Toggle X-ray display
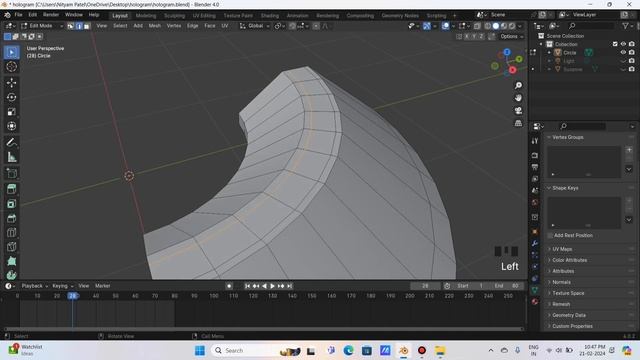The image size is (640, 360). (477, 26)
